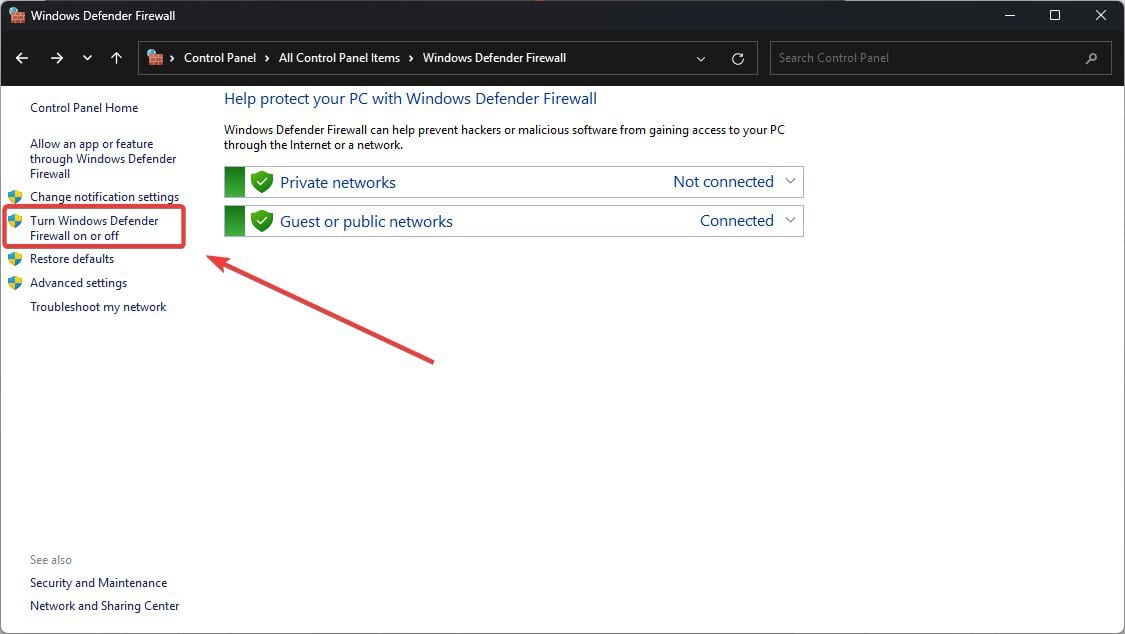Click the refresh icon in the address bar
1125x634 pixels.
(x=738, y=57)
